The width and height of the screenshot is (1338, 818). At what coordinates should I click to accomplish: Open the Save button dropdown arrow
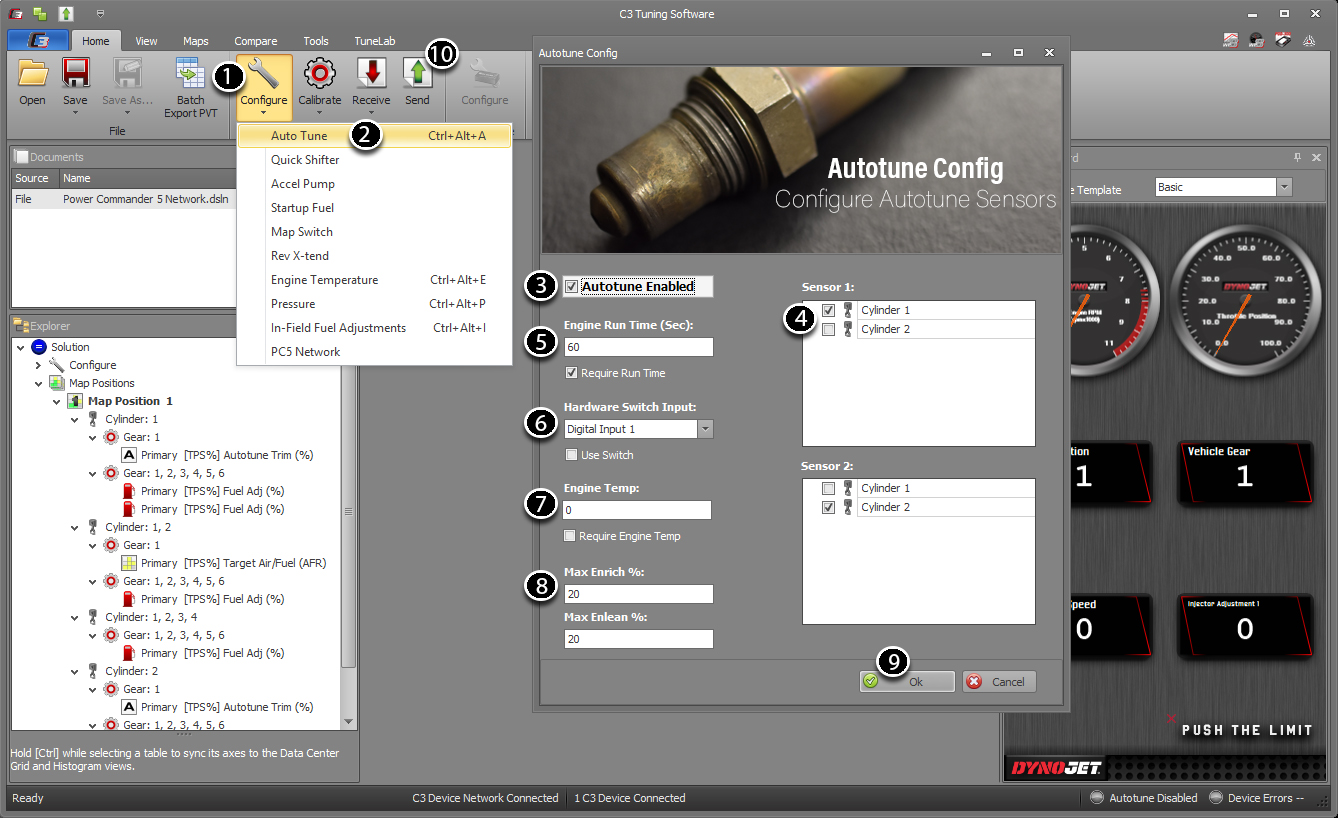(75, 112)
